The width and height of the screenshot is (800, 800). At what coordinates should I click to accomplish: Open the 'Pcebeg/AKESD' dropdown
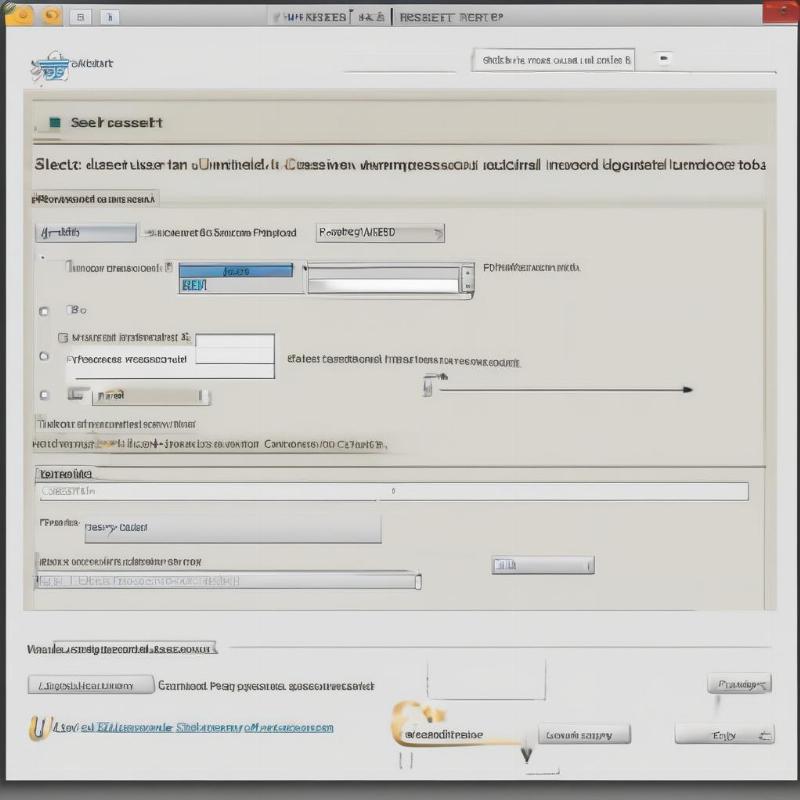(x=380, y=233)
